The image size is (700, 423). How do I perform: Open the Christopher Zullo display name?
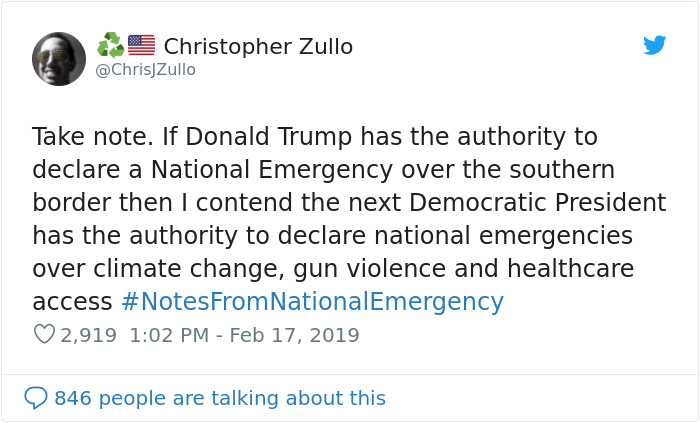click(x=257, y=46)
